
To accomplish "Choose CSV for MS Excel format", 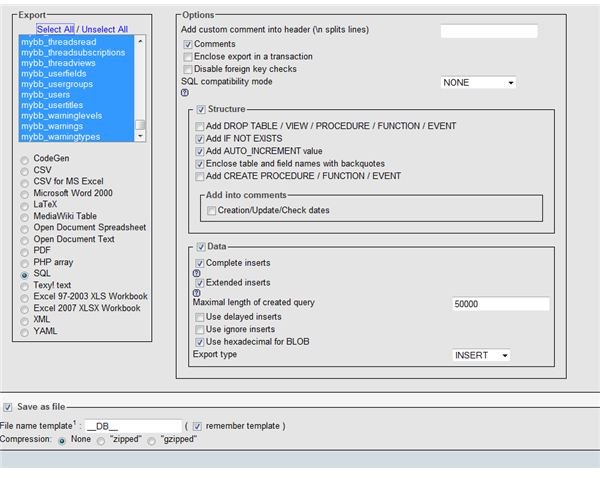I will (x=24, y=183).
